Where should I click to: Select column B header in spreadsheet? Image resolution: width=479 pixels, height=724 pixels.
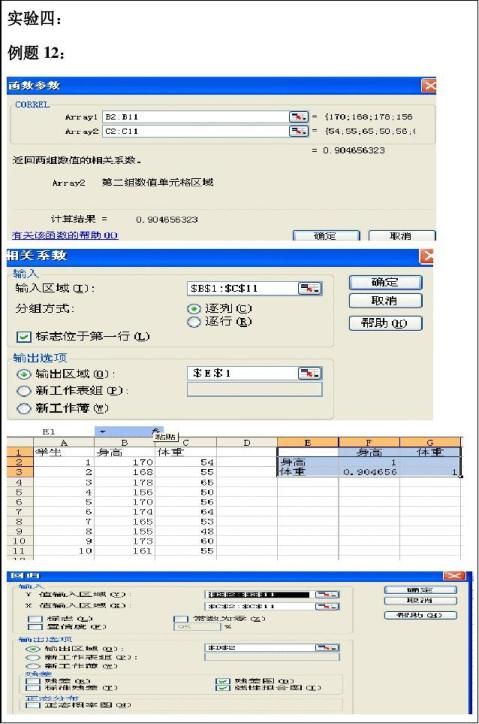click(124, 442)
